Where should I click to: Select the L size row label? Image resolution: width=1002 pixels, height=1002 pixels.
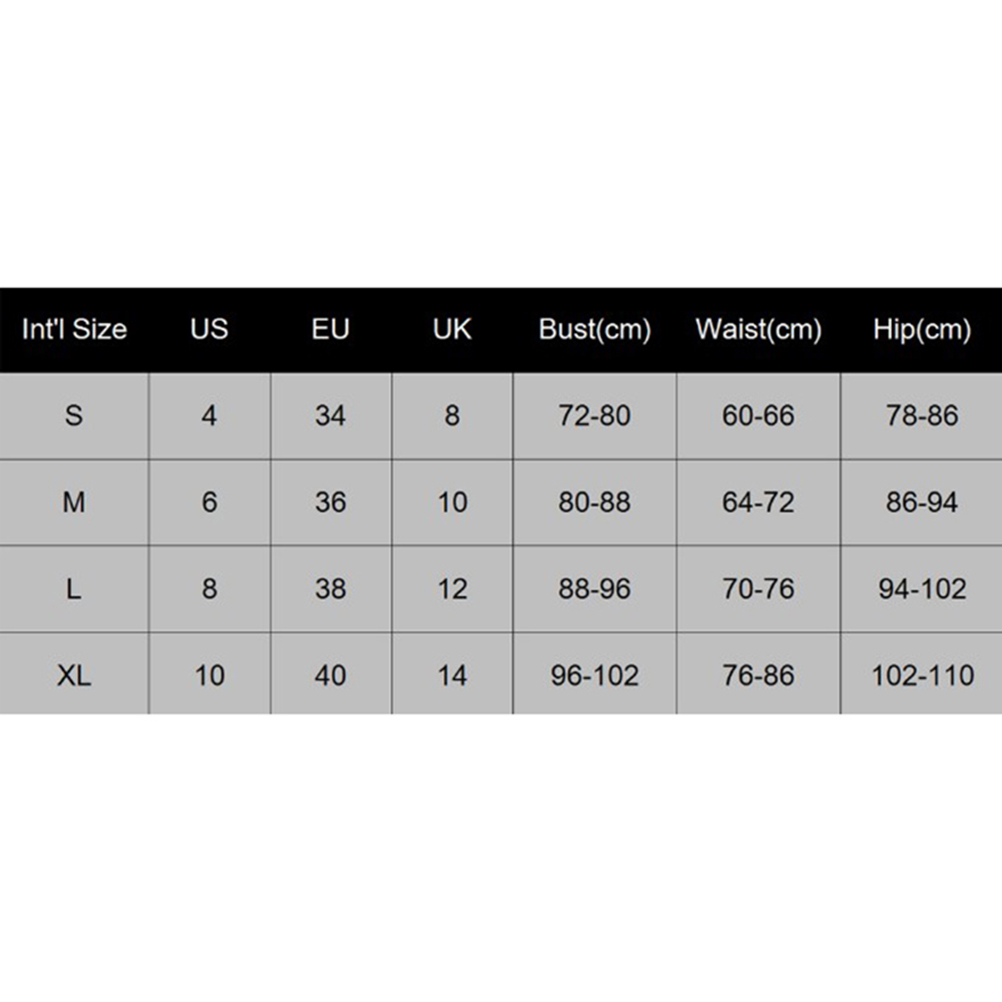(74, 589)
